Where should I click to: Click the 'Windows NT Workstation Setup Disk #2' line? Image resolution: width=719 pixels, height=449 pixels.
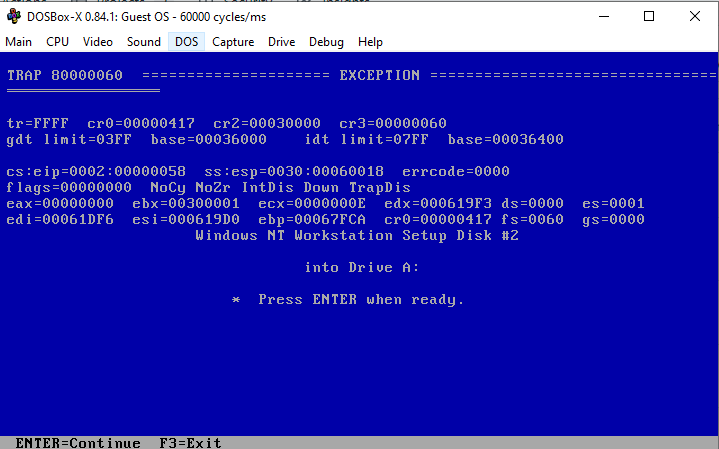point(357,236)
